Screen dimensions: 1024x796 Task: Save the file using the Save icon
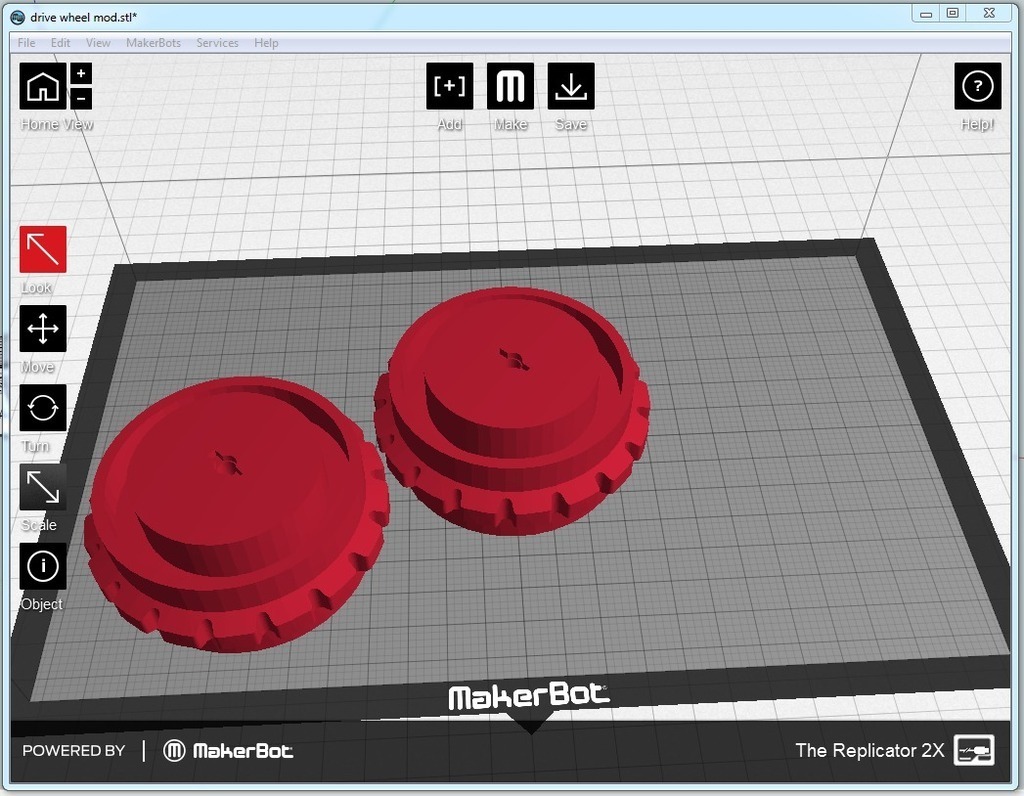[x=570, y=85]
